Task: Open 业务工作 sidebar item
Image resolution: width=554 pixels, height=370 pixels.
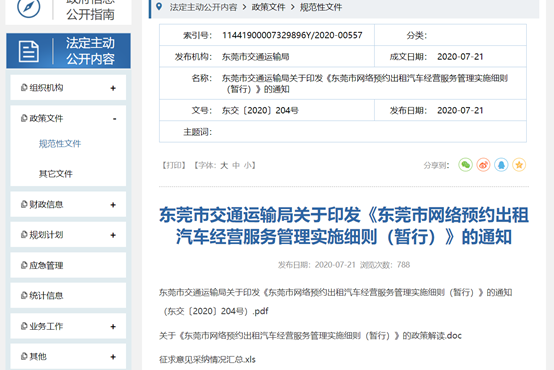Action: point(68,327)
